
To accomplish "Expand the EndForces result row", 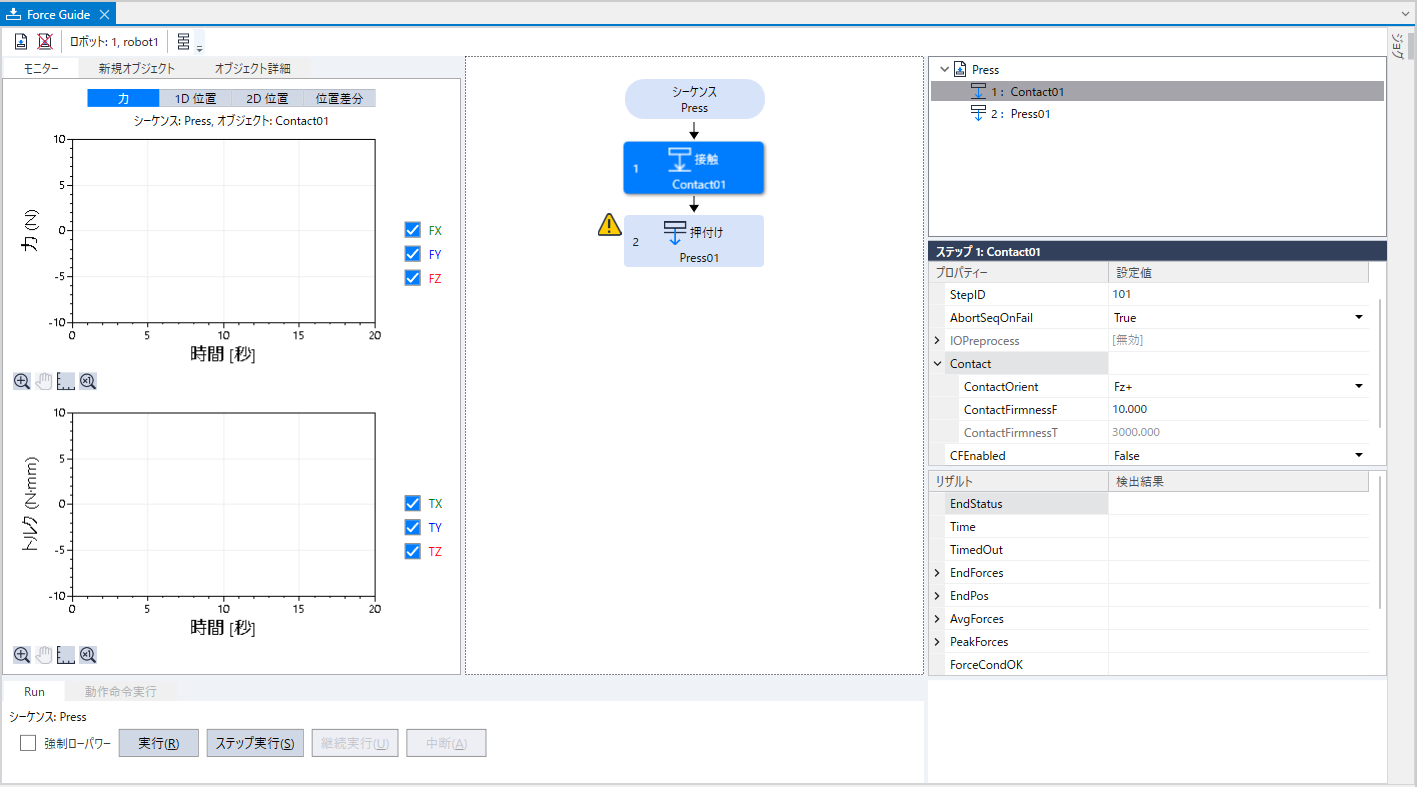I will click(x=937, y=573).
